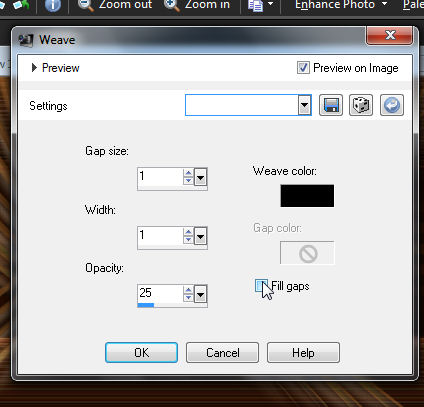The image size is (424, 407).
Task: Click the Zoom in magnifier icon
Action: [x=172, y=5]
